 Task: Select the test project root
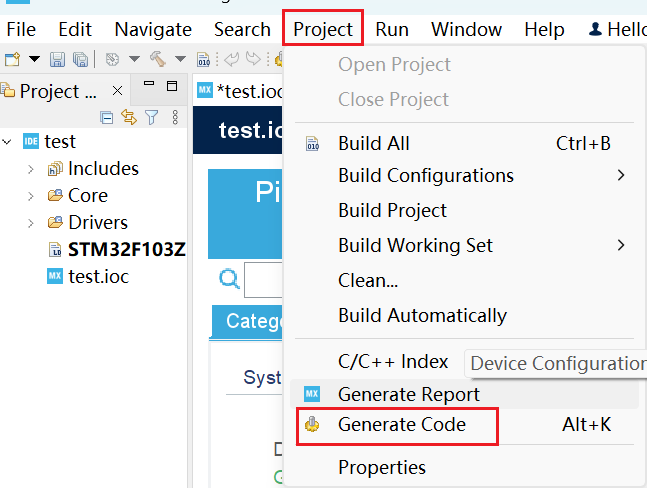click(x=60, y=141)
